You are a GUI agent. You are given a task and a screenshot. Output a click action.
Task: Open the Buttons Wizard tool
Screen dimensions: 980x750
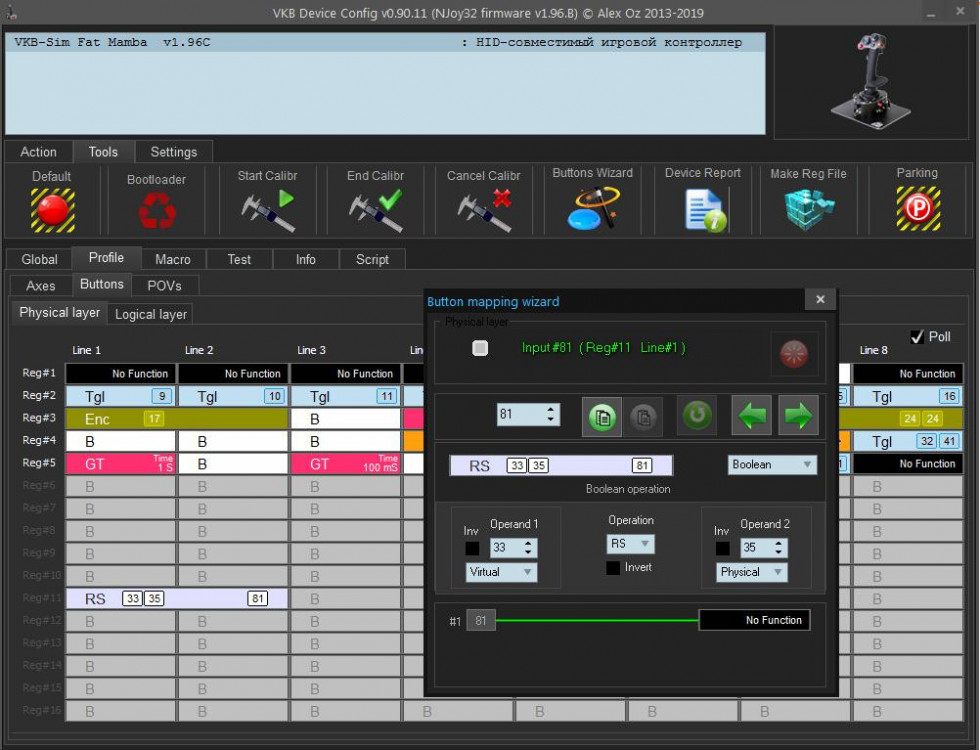point(592,207)
